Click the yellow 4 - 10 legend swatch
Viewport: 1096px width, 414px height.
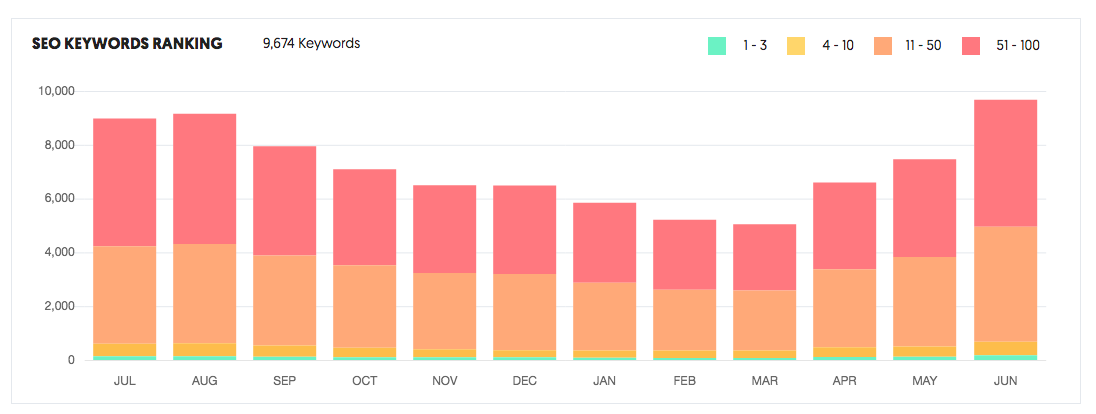coord(796,46)
